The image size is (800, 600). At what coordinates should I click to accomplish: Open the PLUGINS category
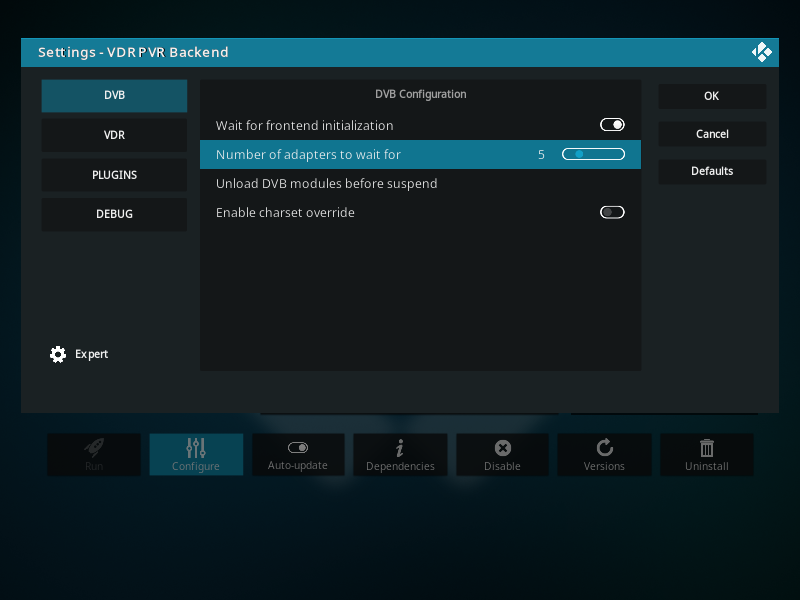(x=114, y=175)
